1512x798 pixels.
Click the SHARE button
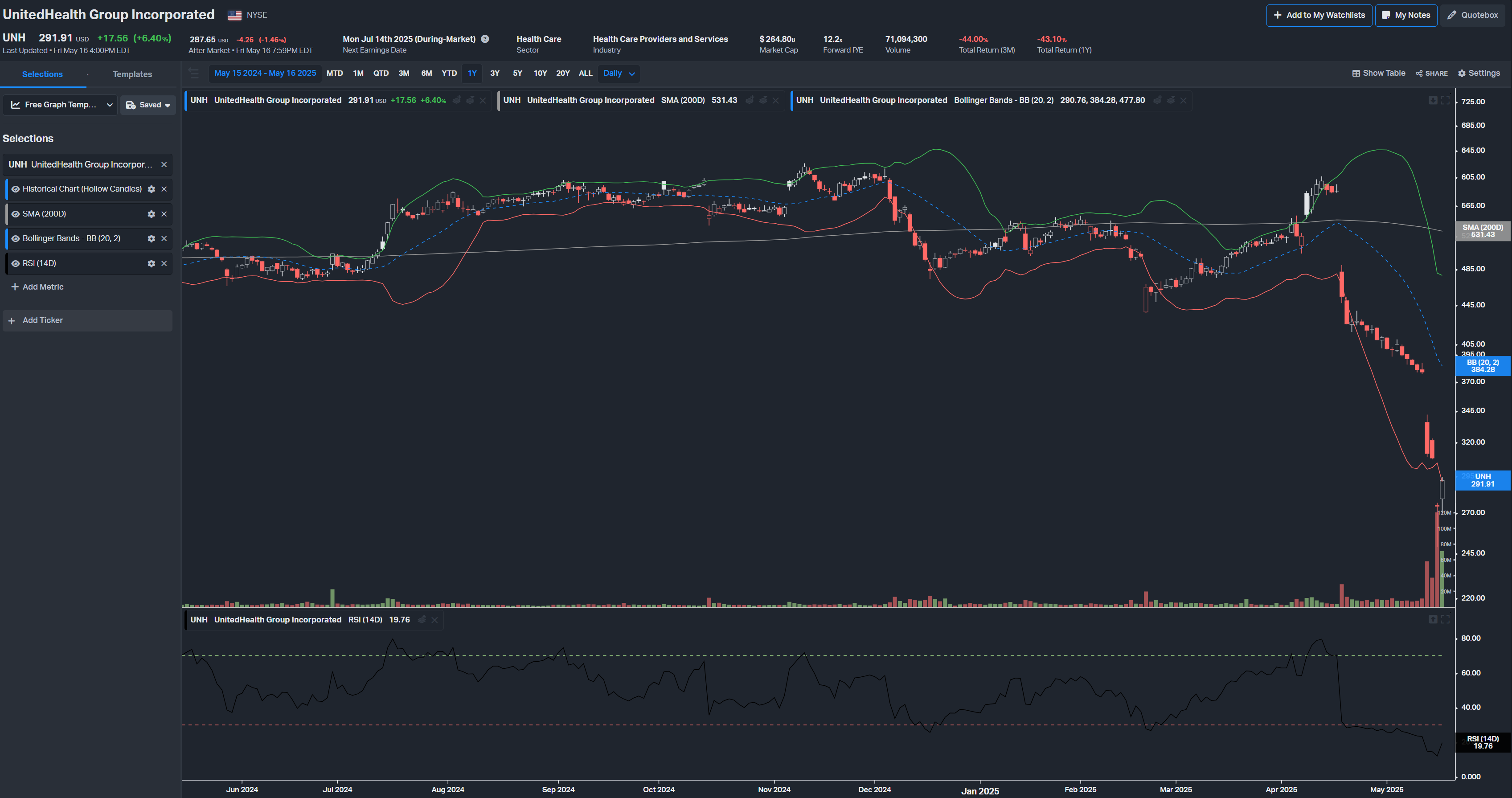1432,74
